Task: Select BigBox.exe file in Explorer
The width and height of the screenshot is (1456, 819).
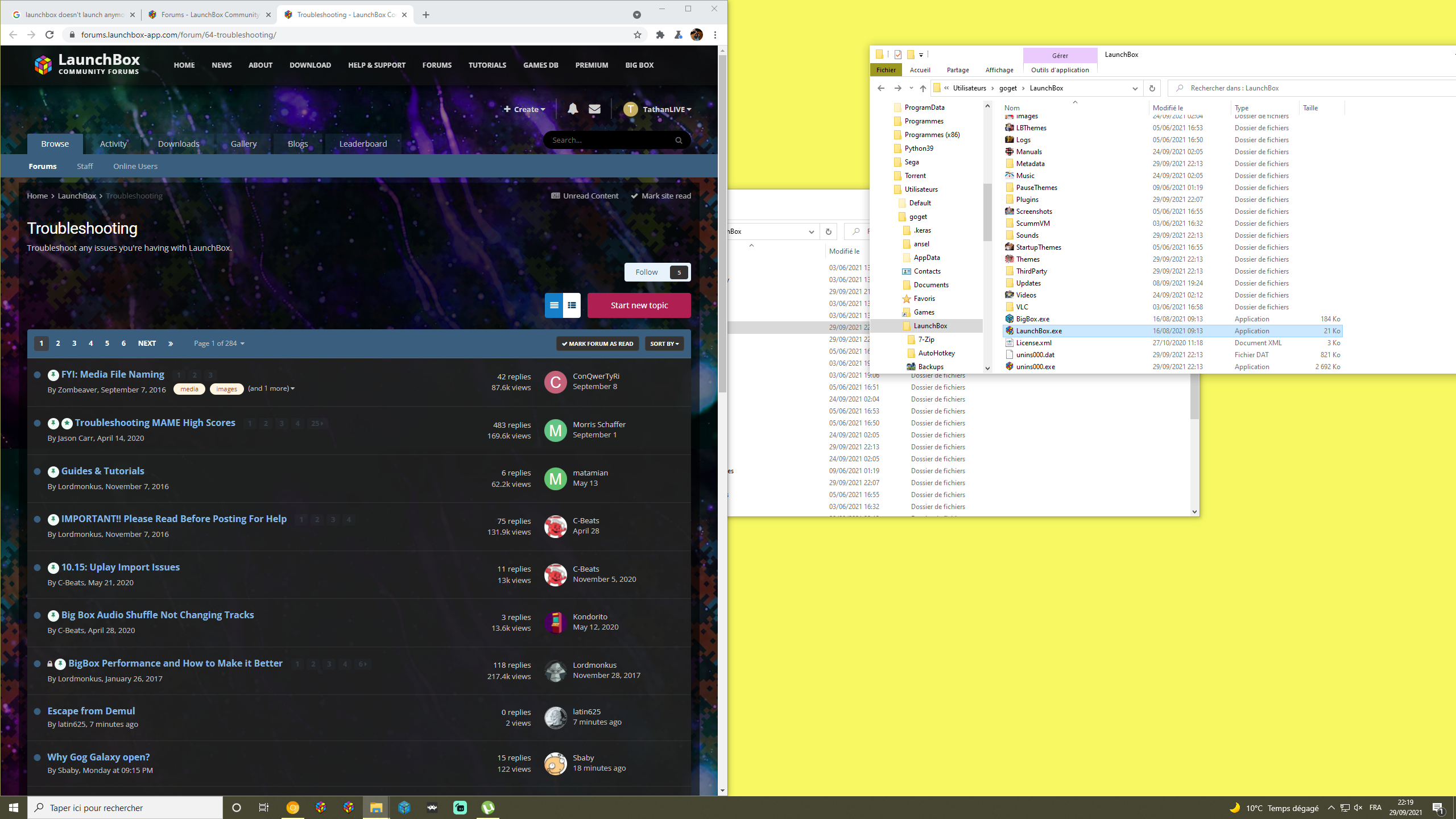Action: pyautogui.click(x=1172, y=319)
